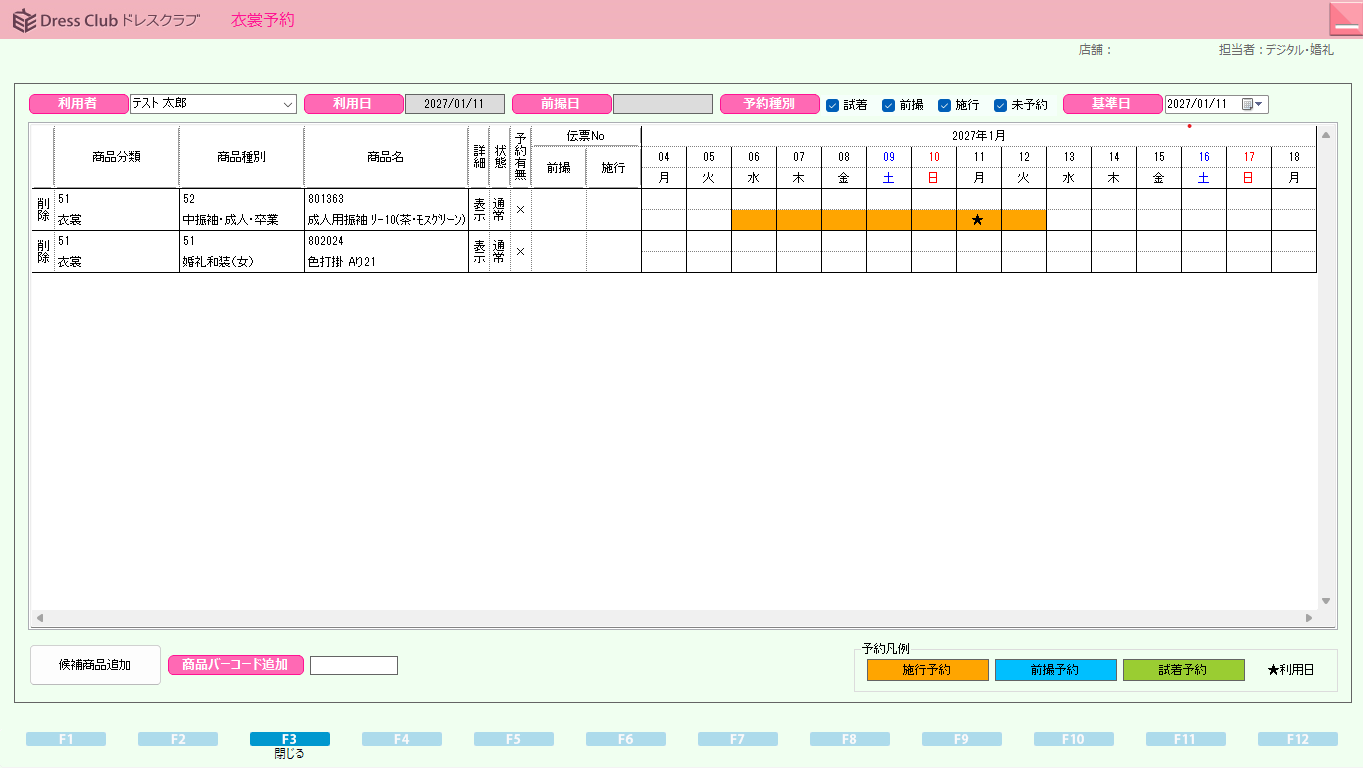Focus the barcode input field
The width and height of the screenshot is (1363, 768).
click(x=354, y=665)
